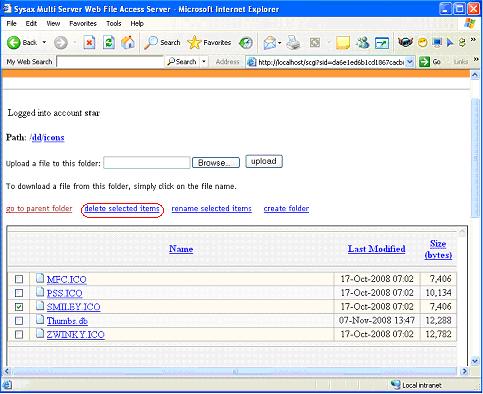Click the blue monitor toolbar icon

(437, 42)
